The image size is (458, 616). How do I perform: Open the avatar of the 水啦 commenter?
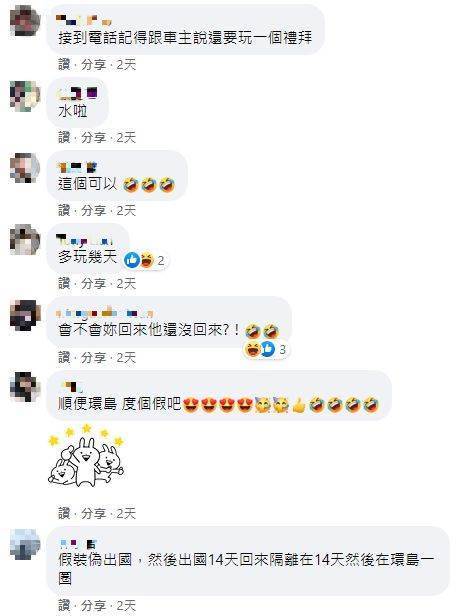click(x=25, y=96)
